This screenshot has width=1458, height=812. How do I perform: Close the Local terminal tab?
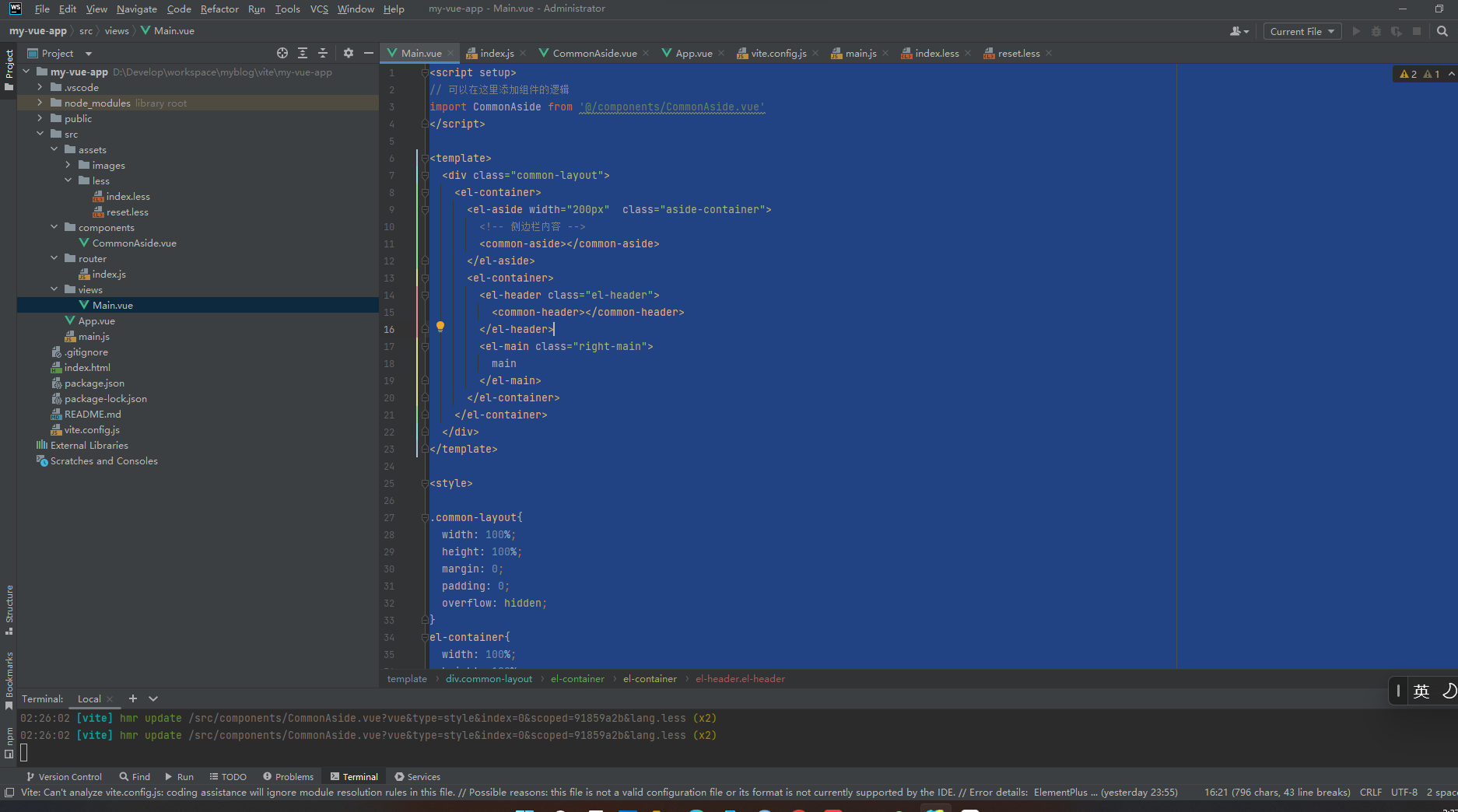110,698
